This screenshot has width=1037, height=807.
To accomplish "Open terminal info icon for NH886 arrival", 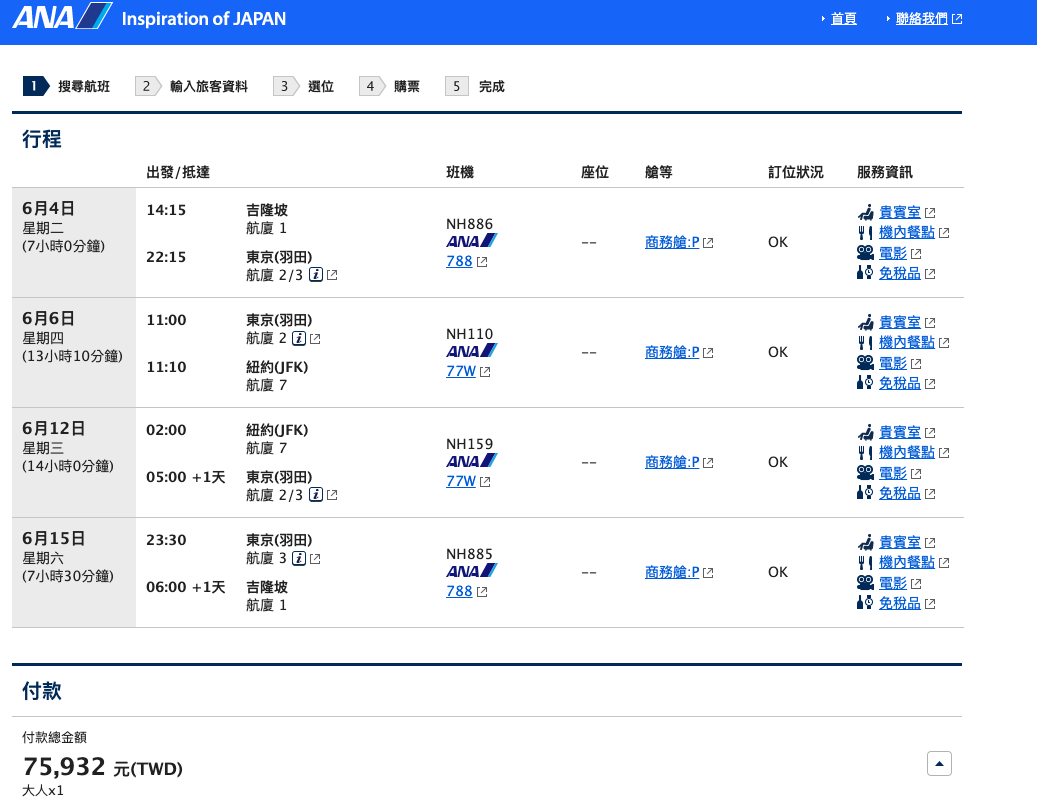I will [x=316, y=275].
